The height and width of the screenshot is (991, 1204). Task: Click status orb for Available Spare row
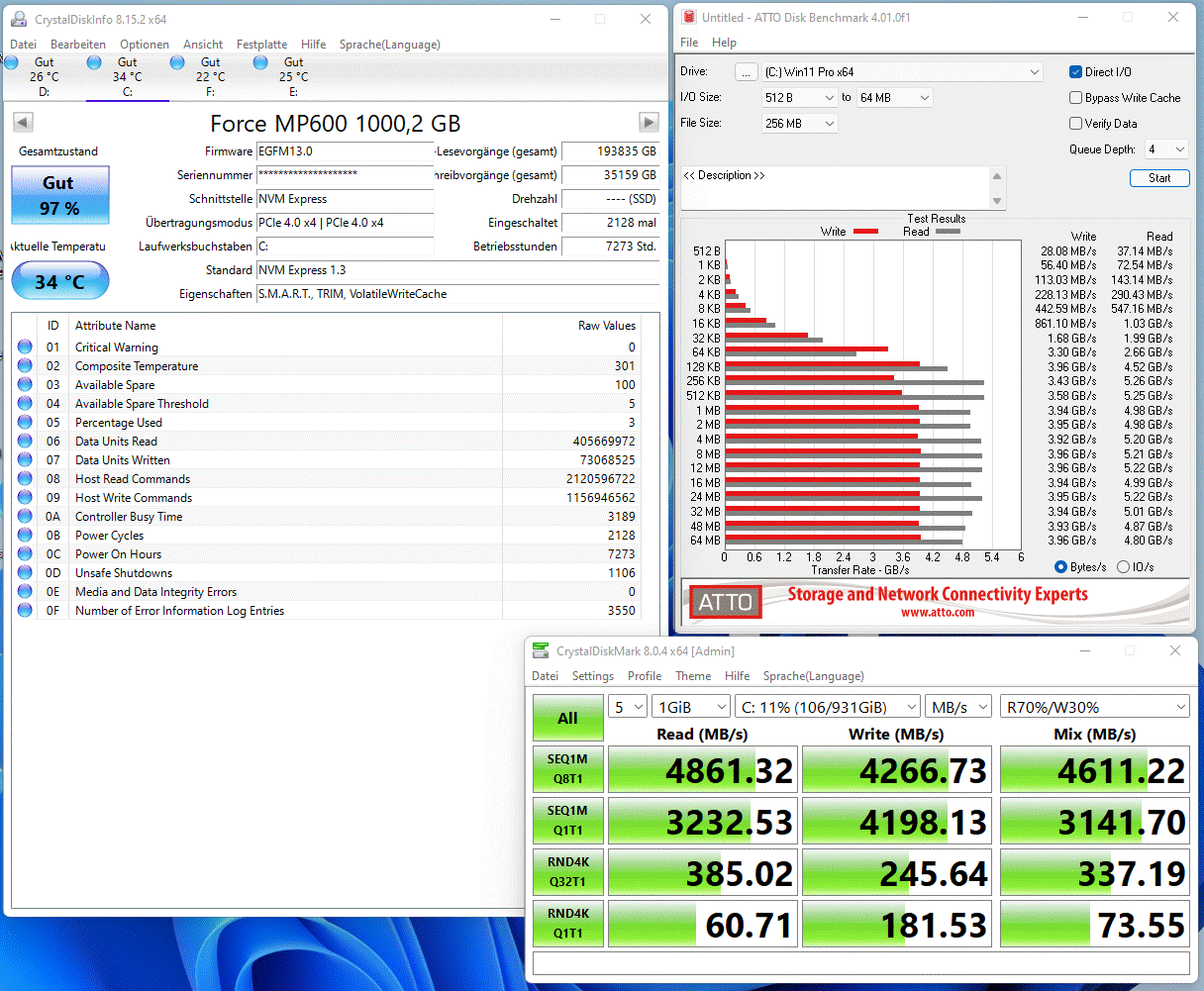click(x=25, y=385)
